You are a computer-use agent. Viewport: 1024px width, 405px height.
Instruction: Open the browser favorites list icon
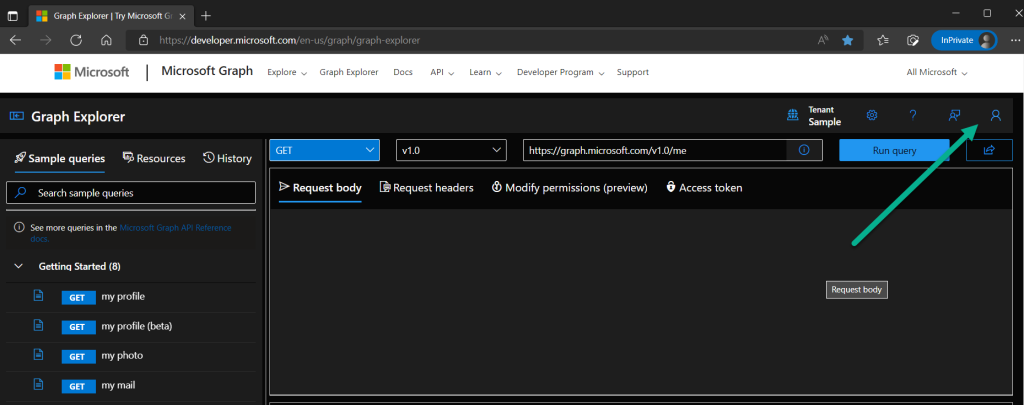pos(883,40)
